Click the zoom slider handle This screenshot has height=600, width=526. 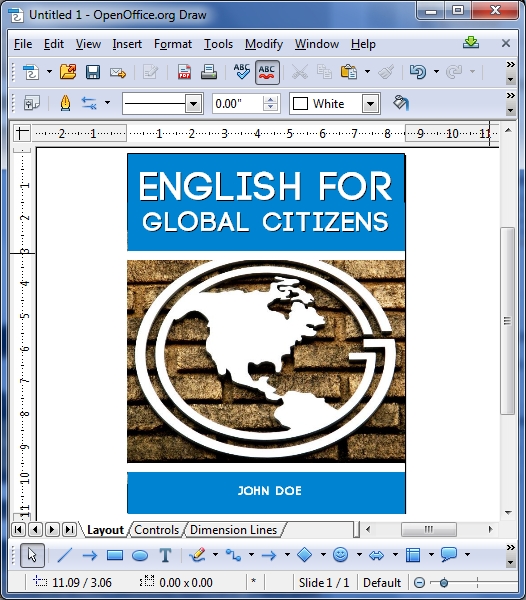(444, 583)
